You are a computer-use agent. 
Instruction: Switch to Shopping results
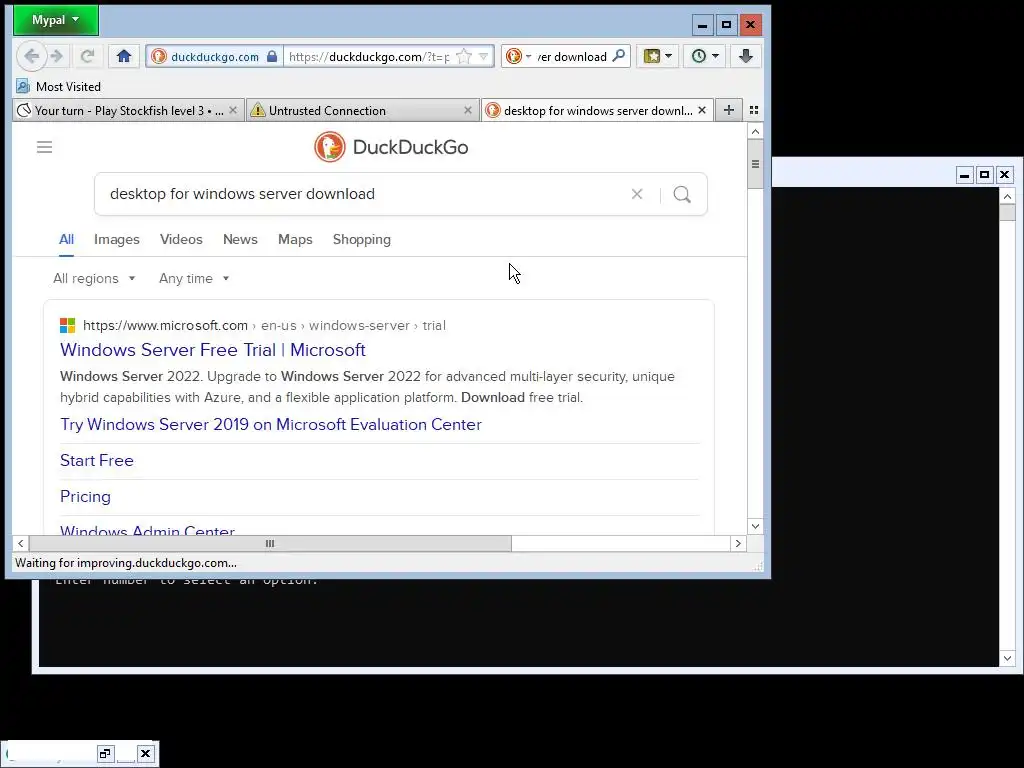[x=362, y=239]
